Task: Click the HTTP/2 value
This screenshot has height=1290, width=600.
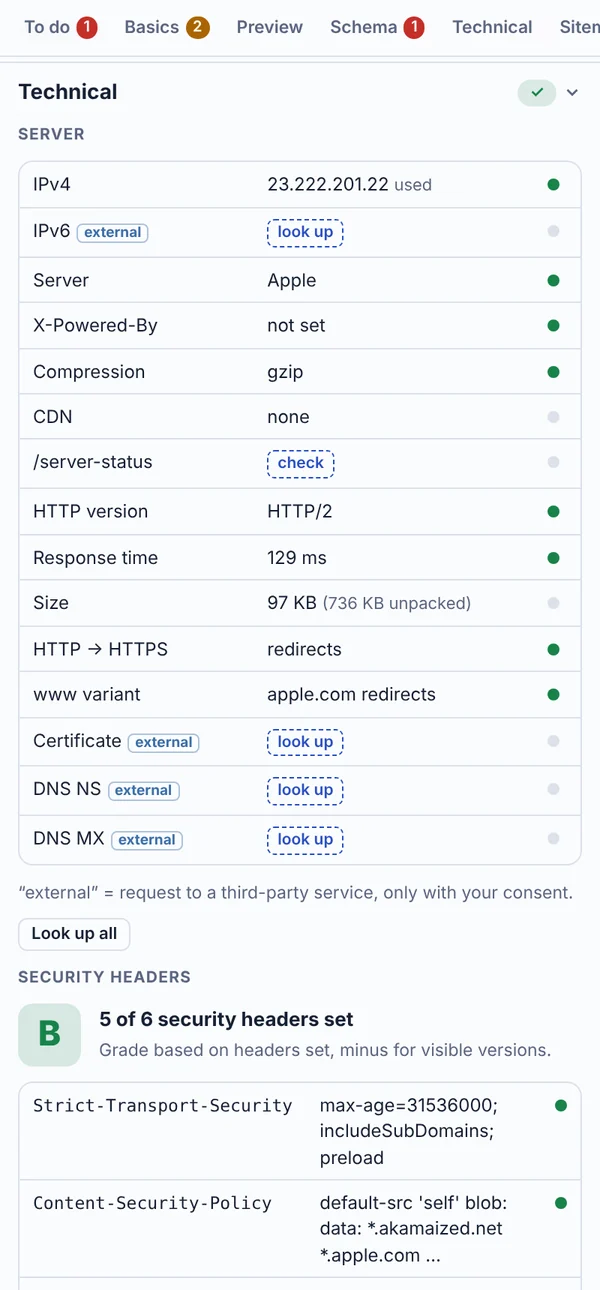Action: (299, 512)
